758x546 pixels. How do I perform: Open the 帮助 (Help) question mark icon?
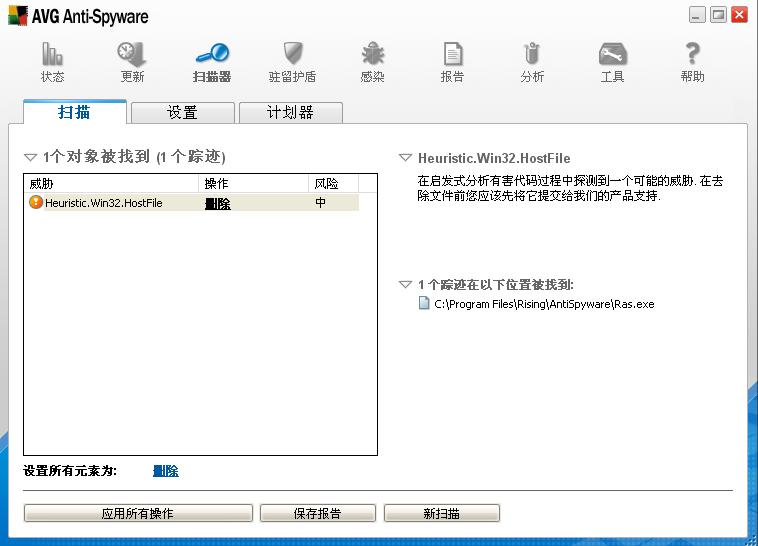tap(692, 54)
